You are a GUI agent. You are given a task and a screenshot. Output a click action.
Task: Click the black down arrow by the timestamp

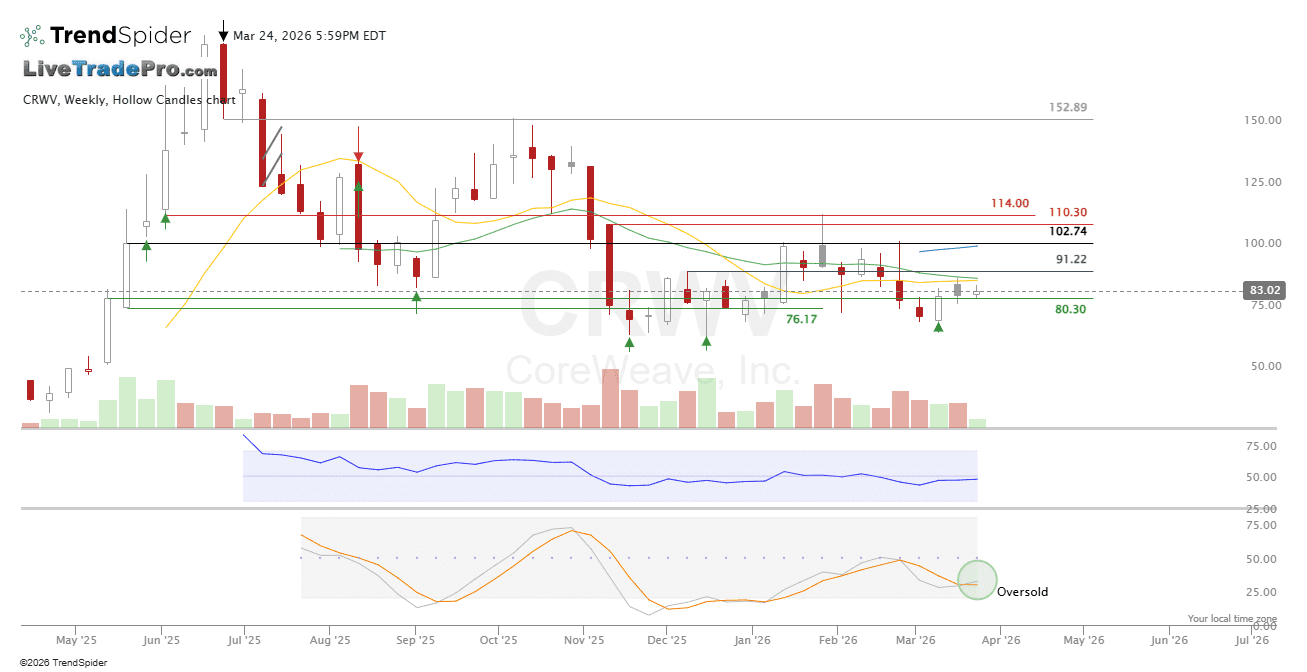pyautogui.click(x=223, y=34)
